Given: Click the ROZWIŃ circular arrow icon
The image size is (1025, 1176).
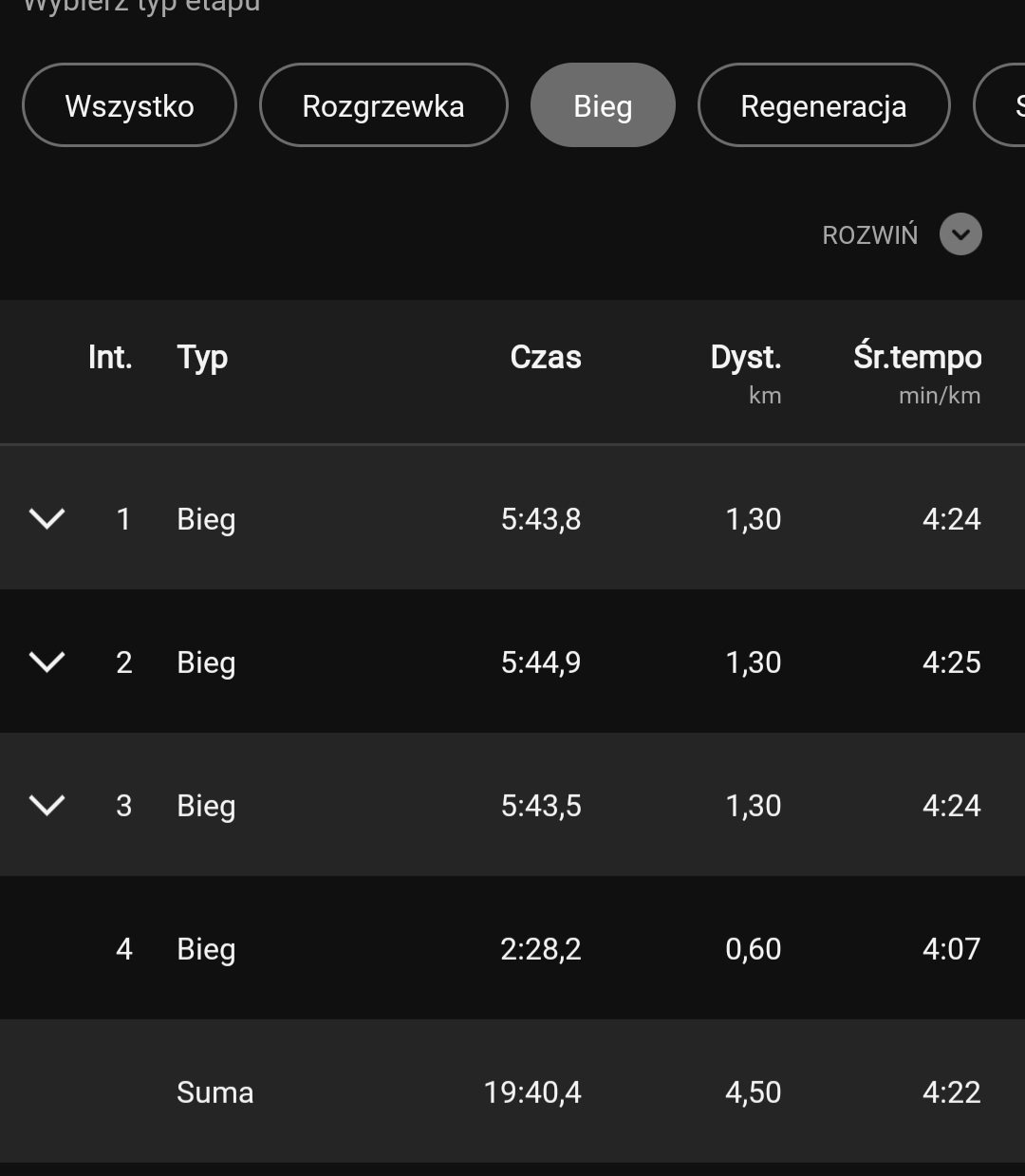Looking at the screenshot, I should click(x=960, y=234).
